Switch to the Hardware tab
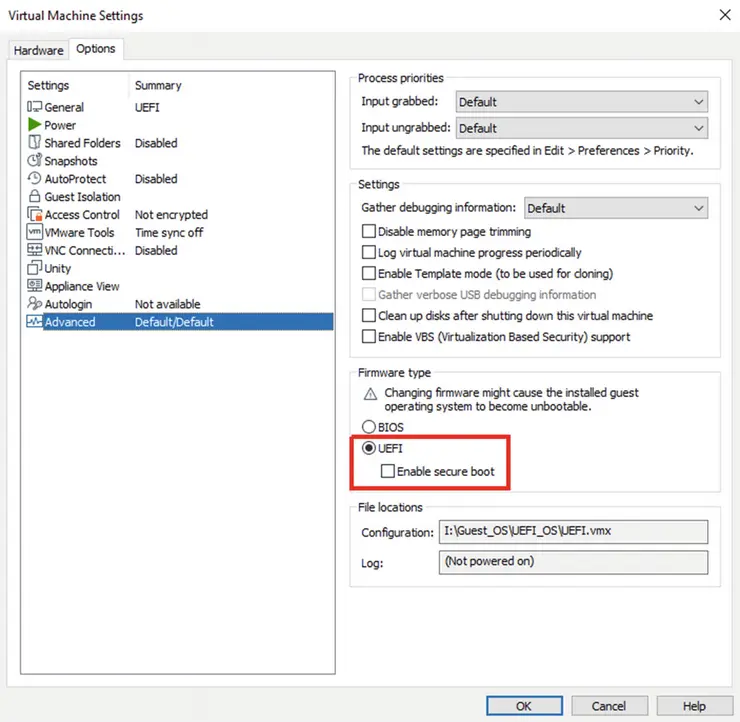The image size is (740, 722). tap(38, 50)
